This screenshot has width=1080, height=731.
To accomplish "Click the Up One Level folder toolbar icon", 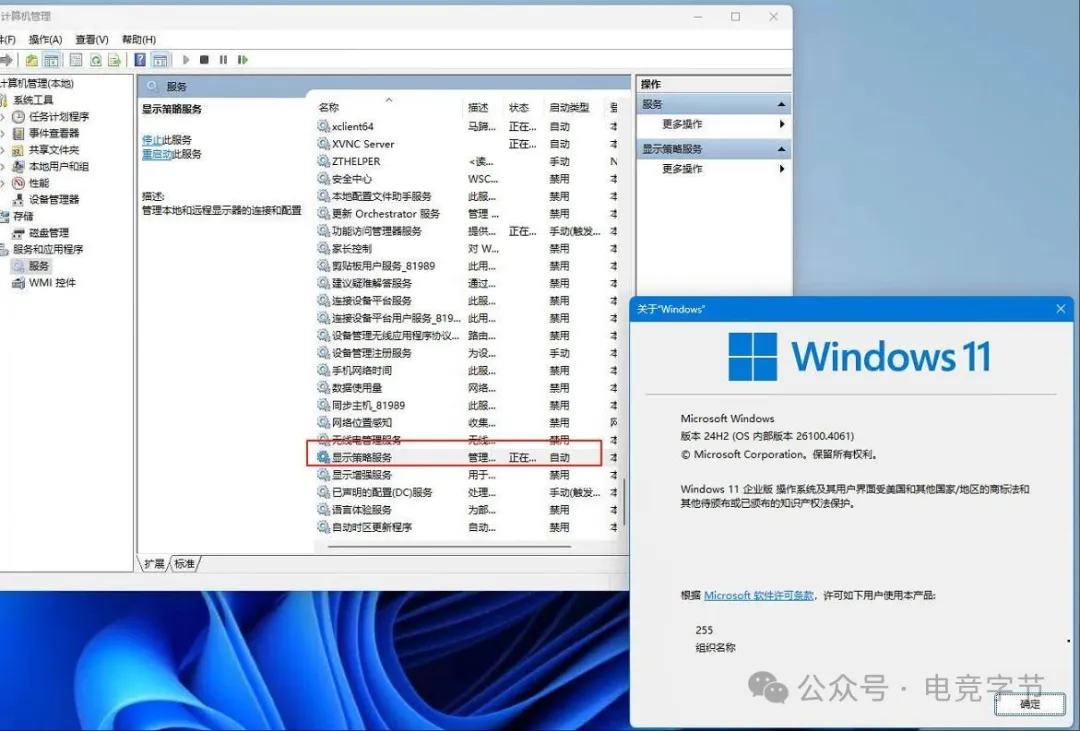I will (x=32, y=60).
